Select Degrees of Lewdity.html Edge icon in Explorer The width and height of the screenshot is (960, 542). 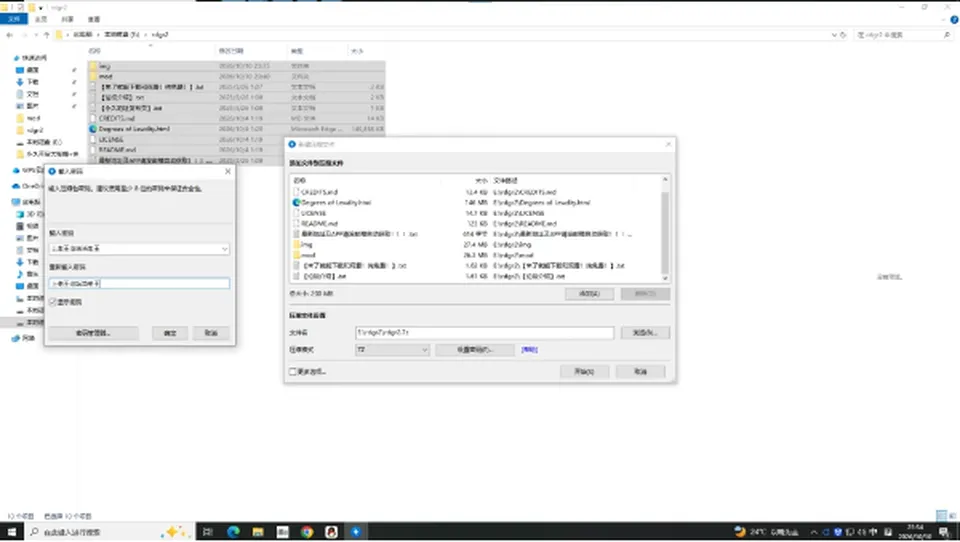[93, 129]
